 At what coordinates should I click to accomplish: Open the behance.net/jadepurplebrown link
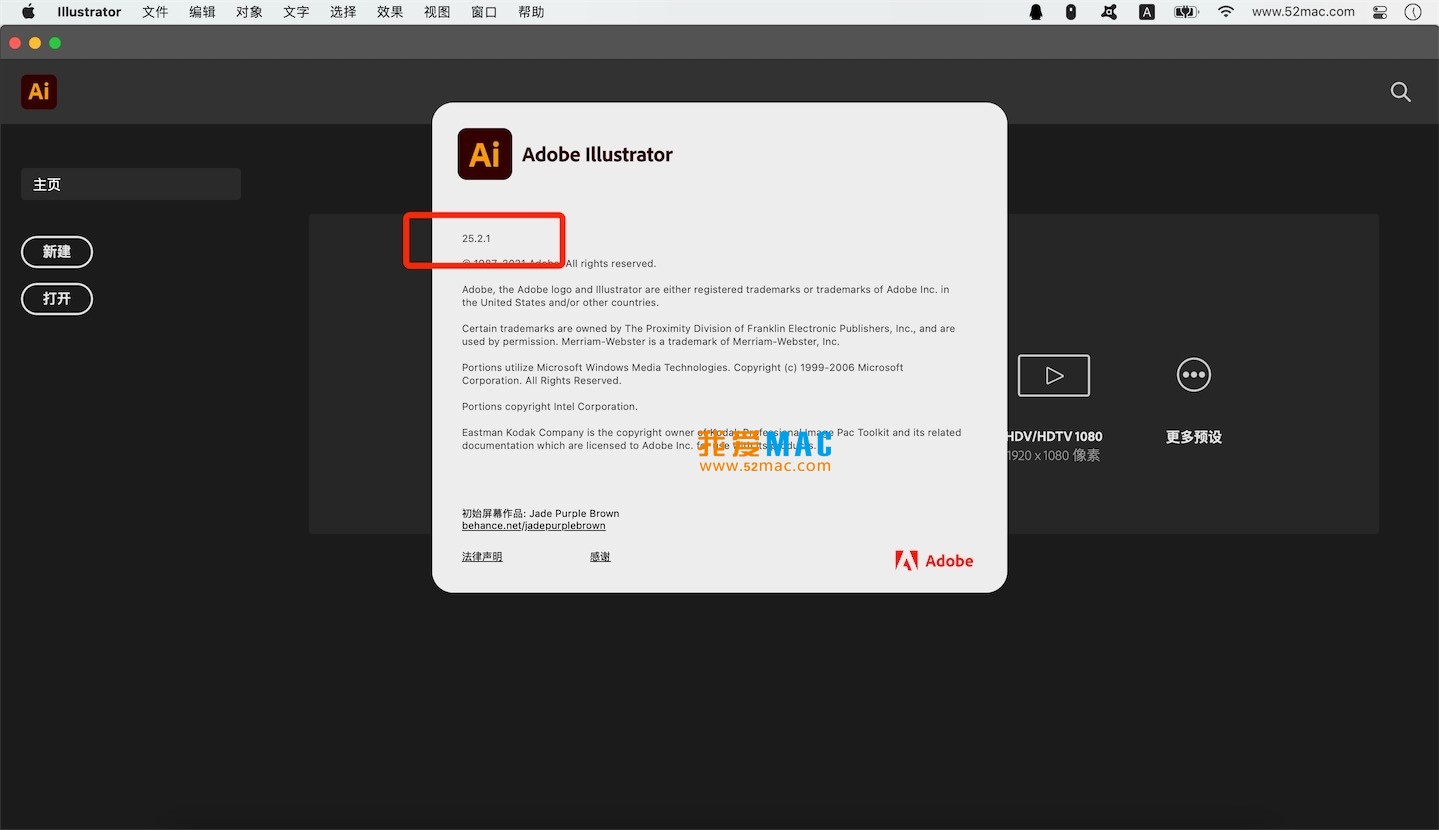pos(534,525)
